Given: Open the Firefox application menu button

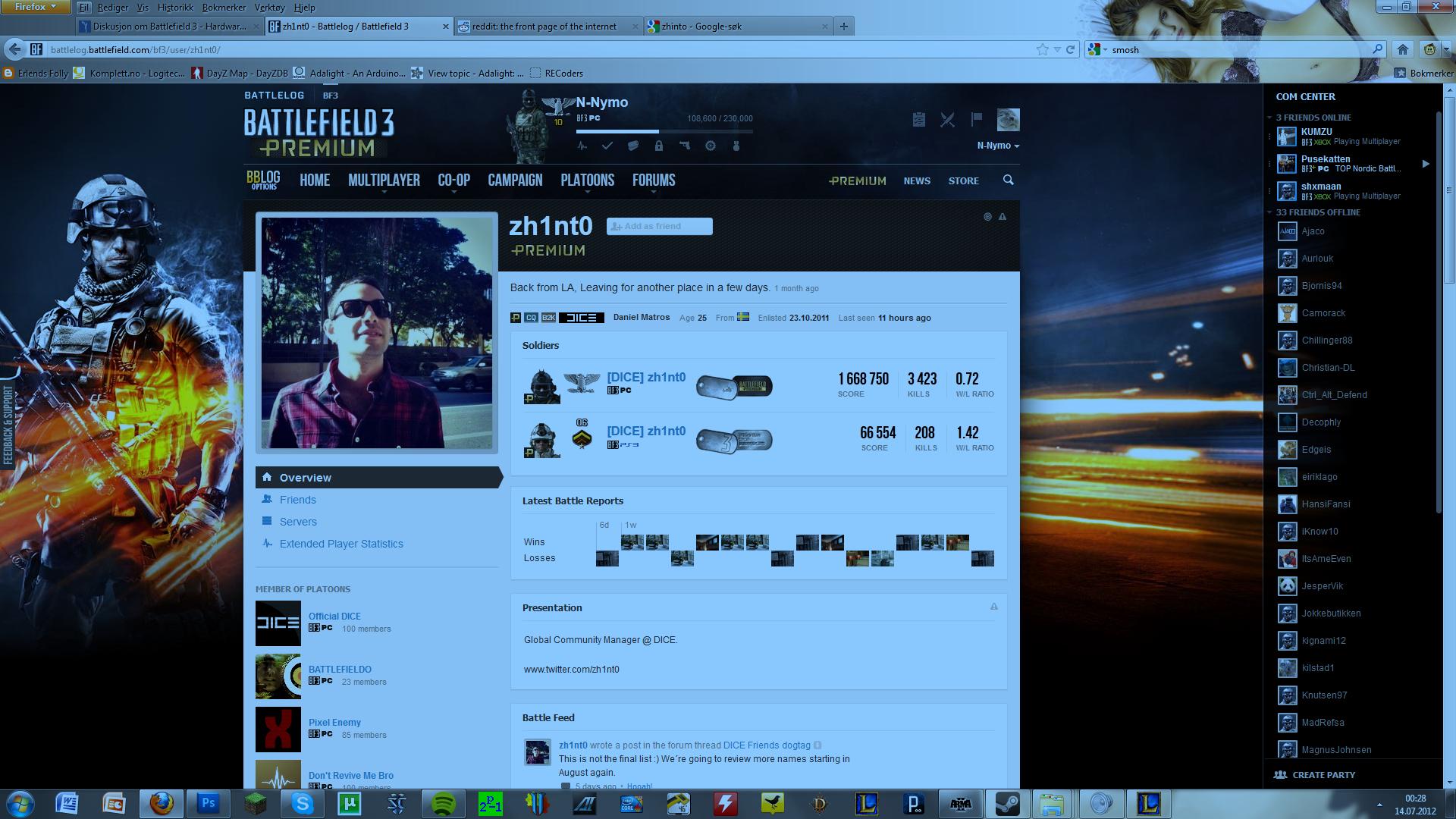Looking at the screenshot, I should click(x=36, y=7).
